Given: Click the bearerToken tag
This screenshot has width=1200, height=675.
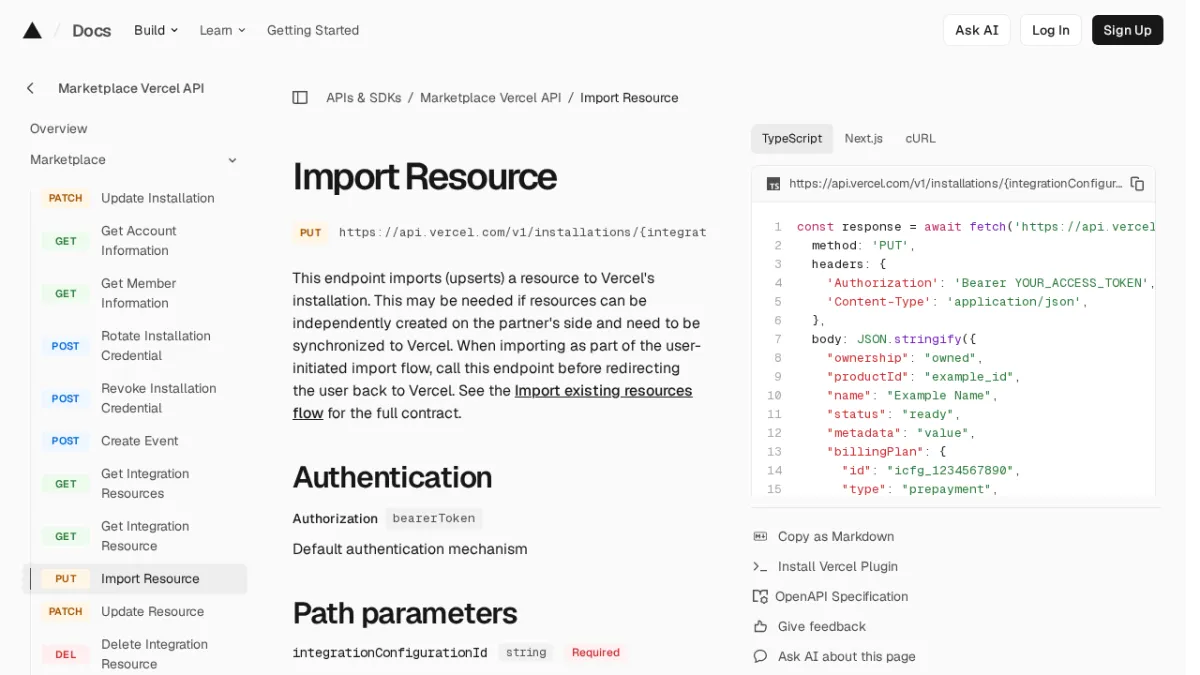Looking at the screenshot, I should [x=434, y=519].
